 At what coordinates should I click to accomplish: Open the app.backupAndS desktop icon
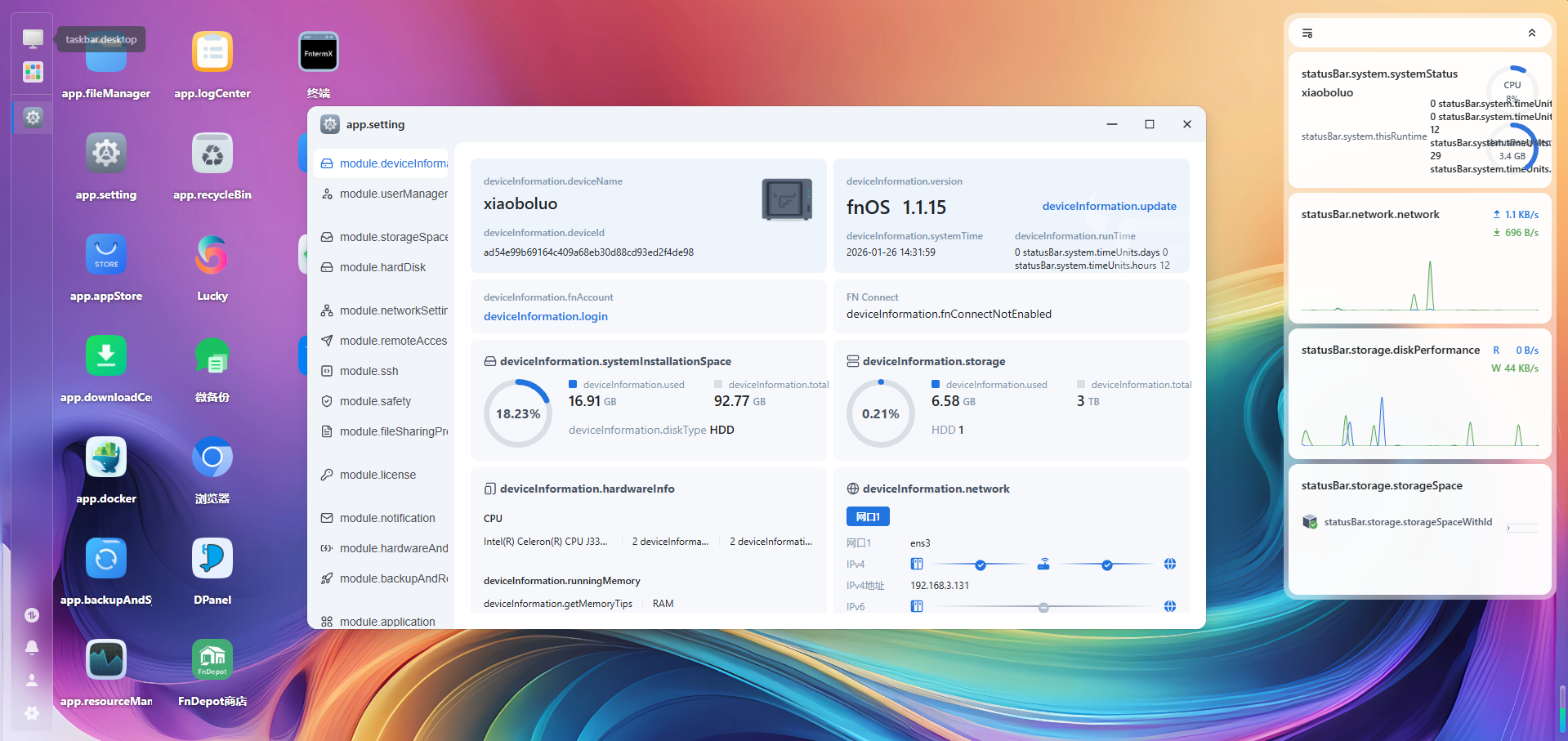pos(106,558)
